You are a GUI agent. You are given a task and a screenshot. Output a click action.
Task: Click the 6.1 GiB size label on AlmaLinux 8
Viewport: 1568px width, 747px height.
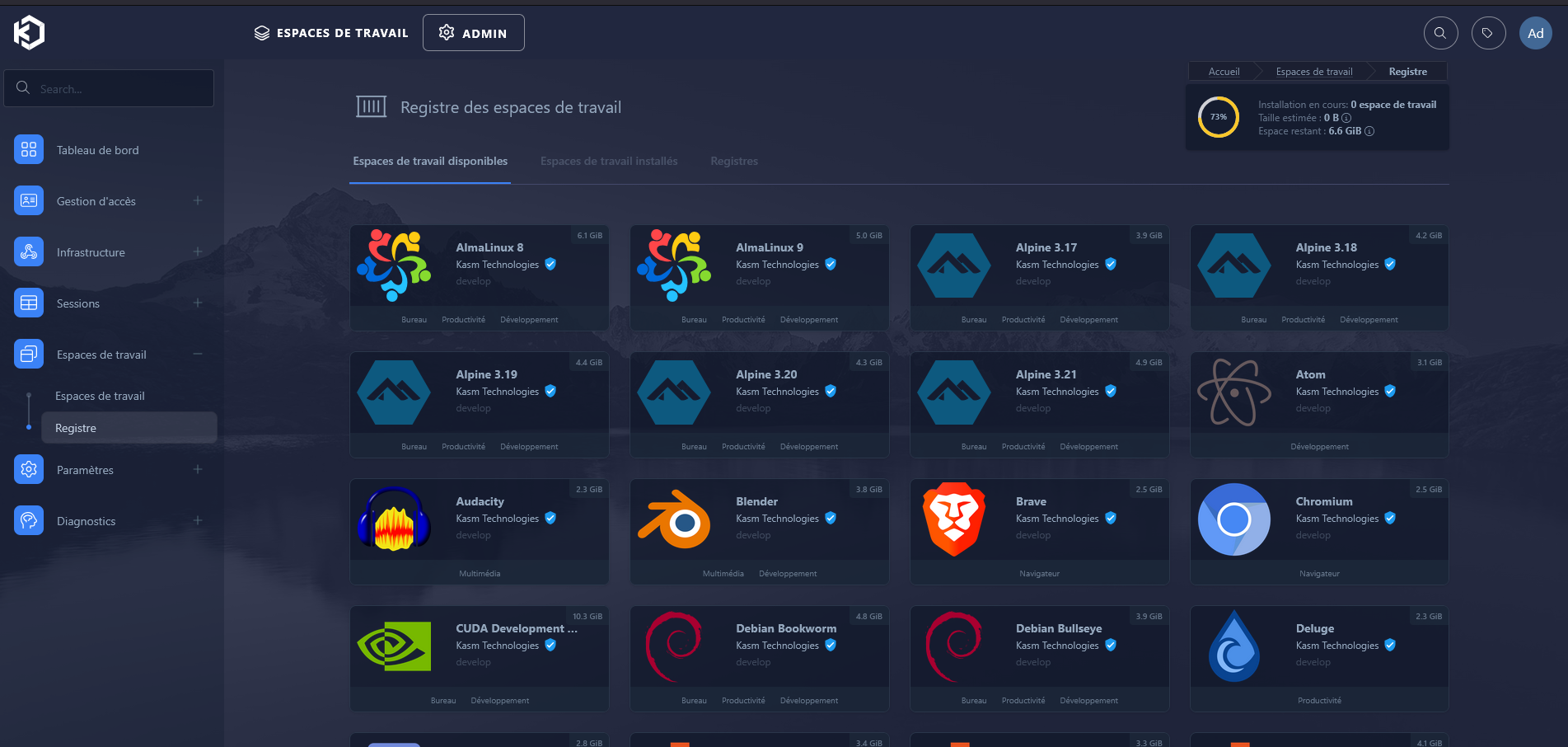(x=589, y=236)
